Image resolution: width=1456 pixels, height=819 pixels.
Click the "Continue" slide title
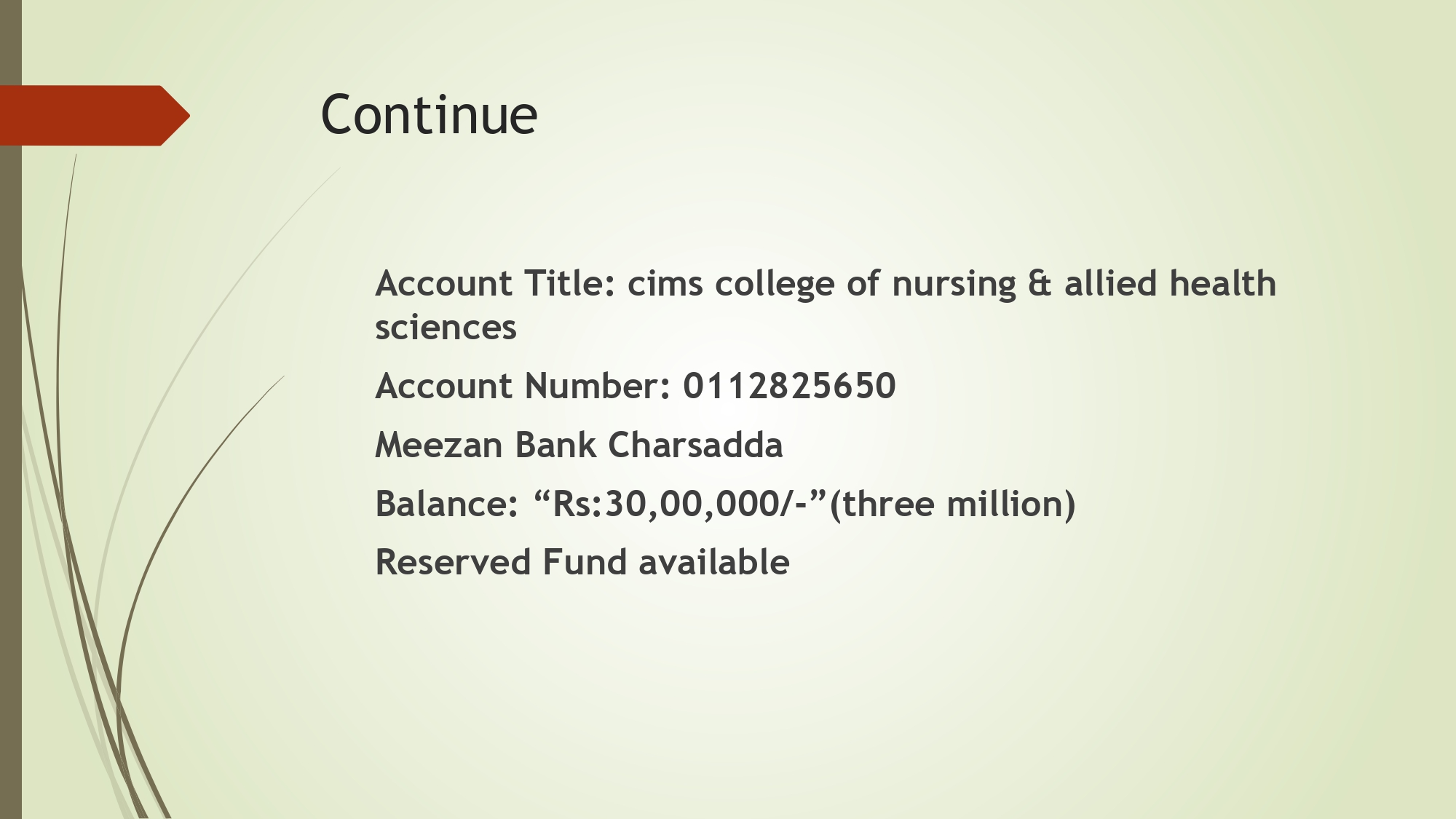[x=429, y=115]
